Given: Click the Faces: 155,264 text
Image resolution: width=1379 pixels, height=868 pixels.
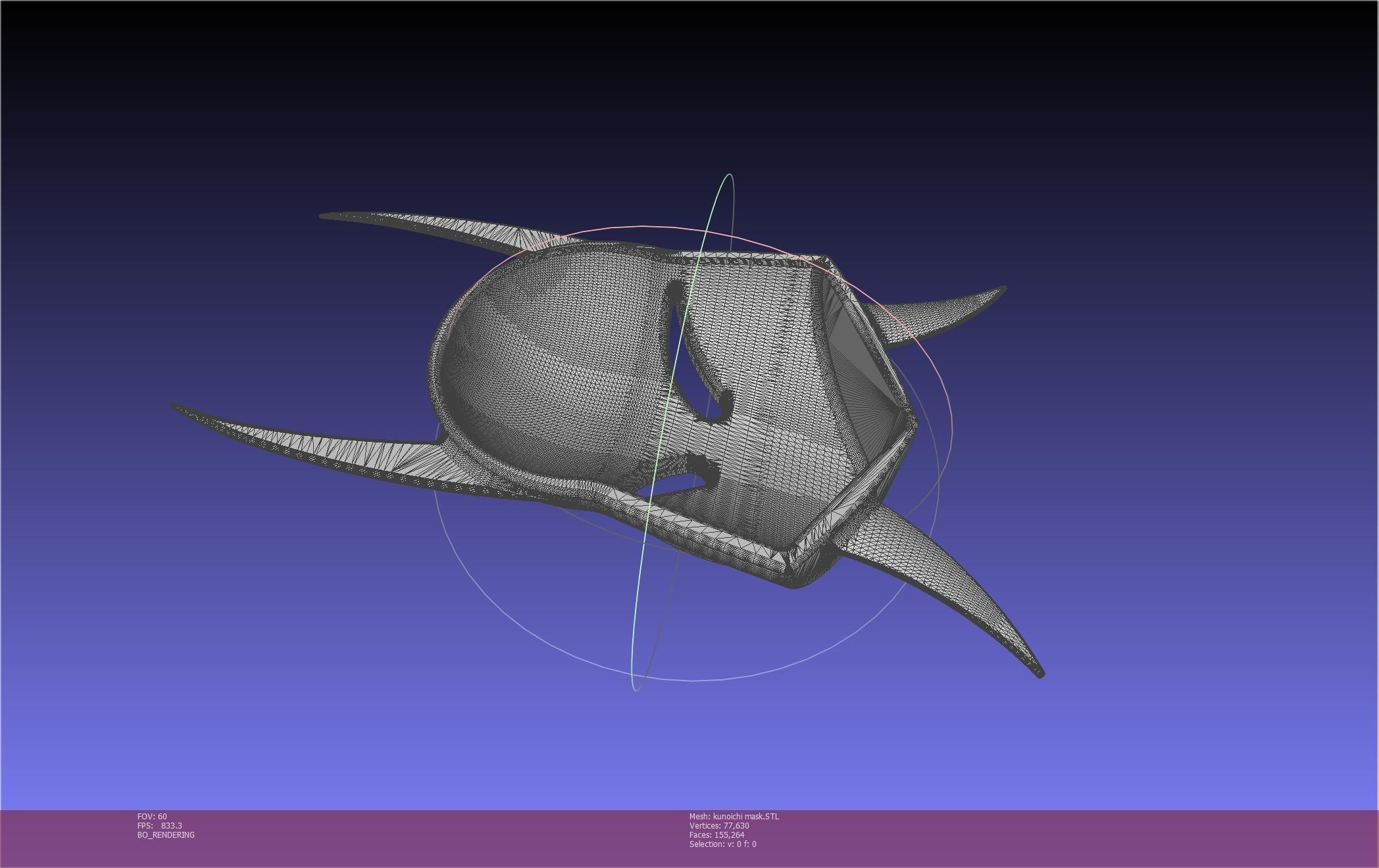Looking at the screenshot, I should (x=716, y=835).
